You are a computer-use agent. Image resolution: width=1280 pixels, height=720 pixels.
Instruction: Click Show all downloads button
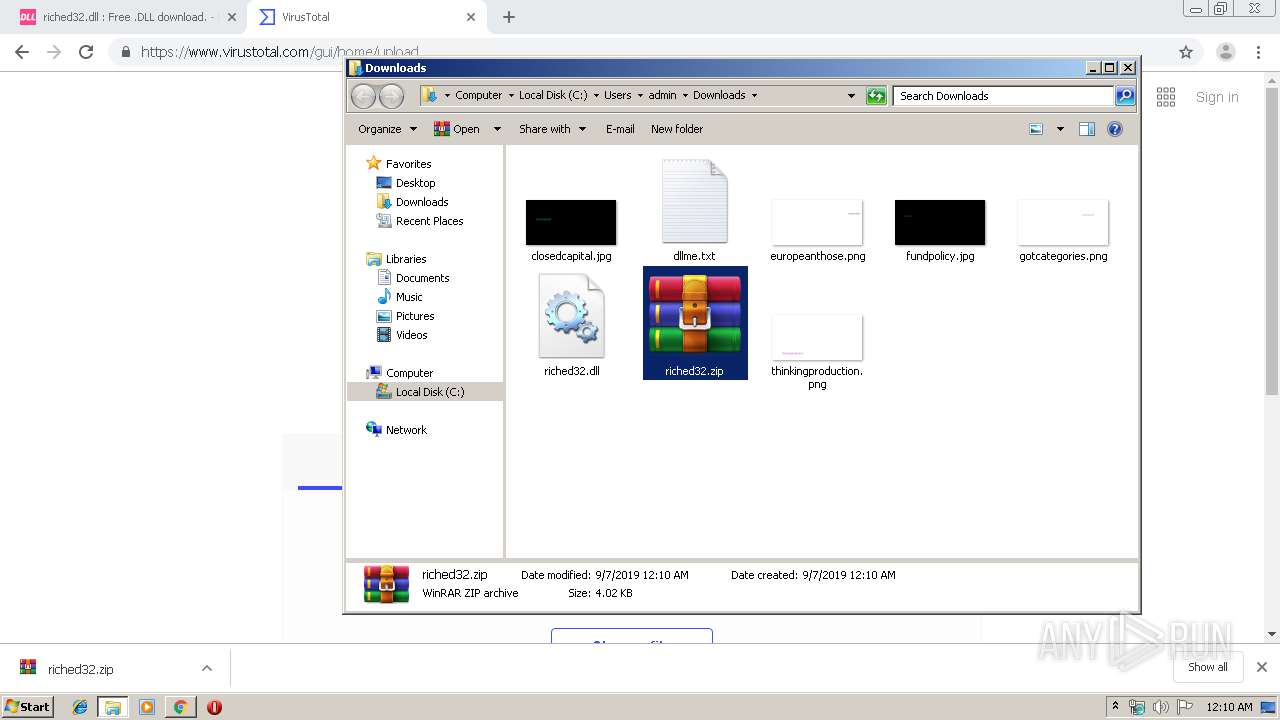[1208, 667]
